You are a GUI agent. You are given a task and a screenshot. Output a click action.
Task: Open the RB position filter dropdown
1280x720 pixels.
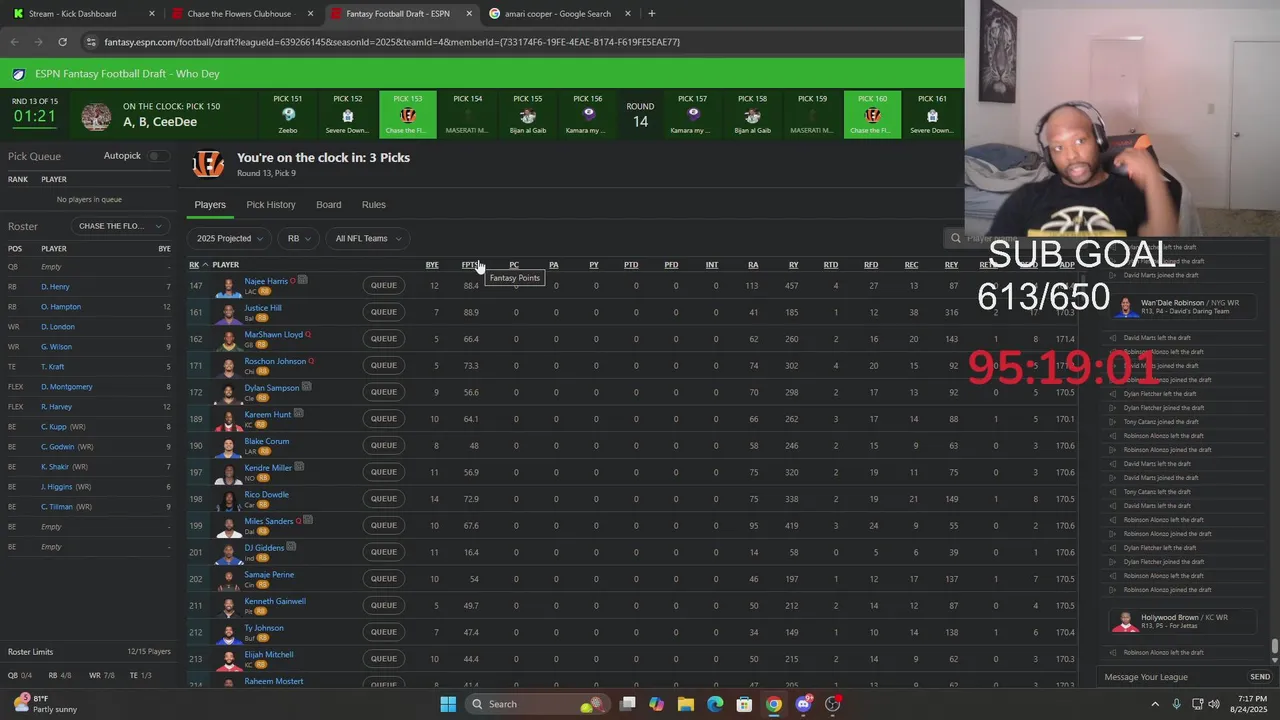coord(299,238)
